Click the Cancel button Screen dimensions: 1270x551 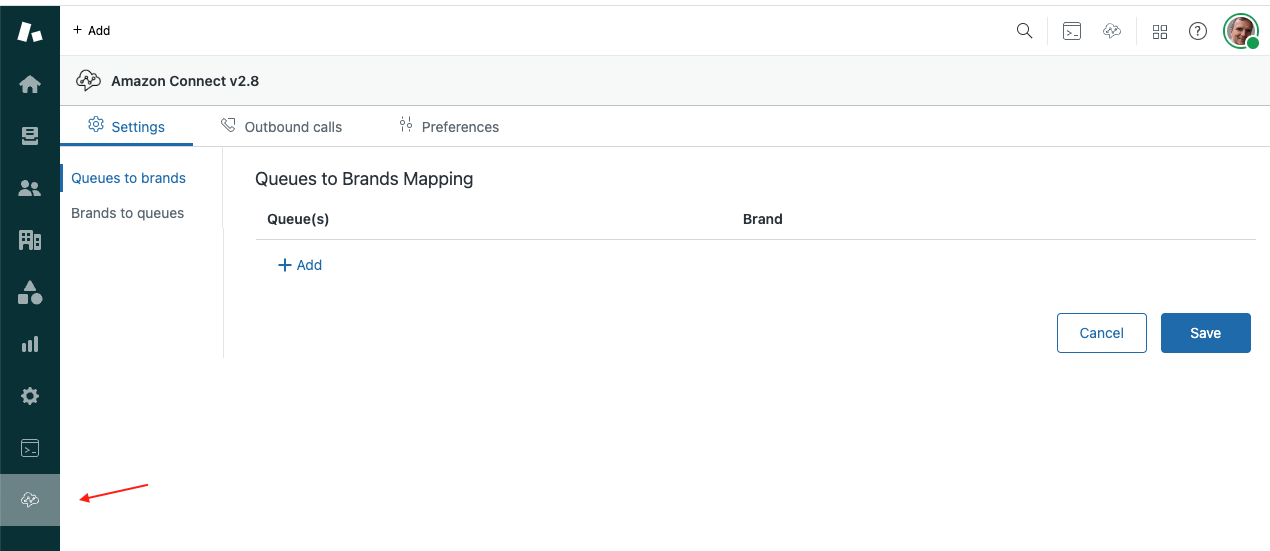1101,333
